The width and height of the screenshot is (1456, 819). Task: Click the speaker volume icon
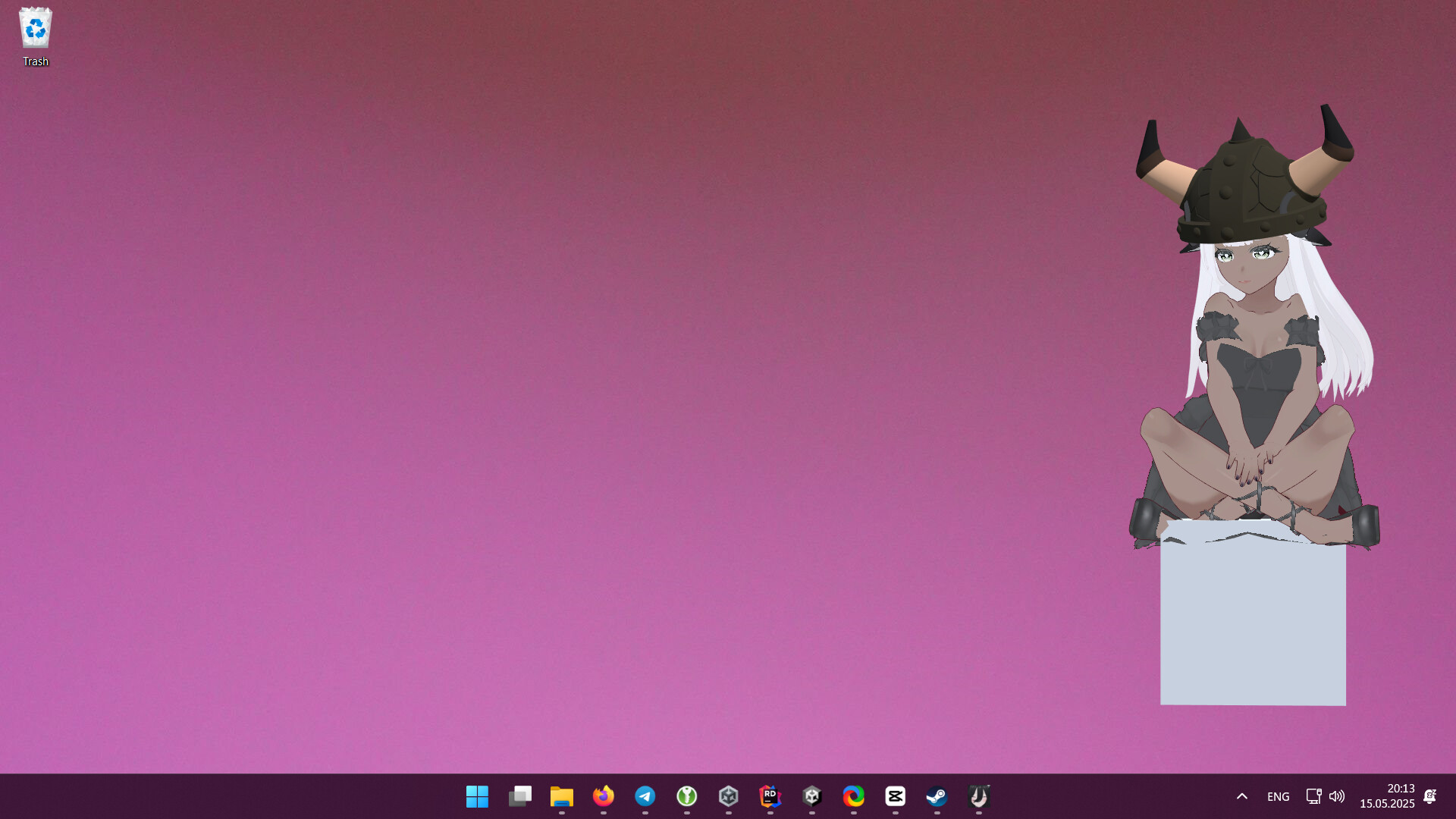(x=1337, y=796)
